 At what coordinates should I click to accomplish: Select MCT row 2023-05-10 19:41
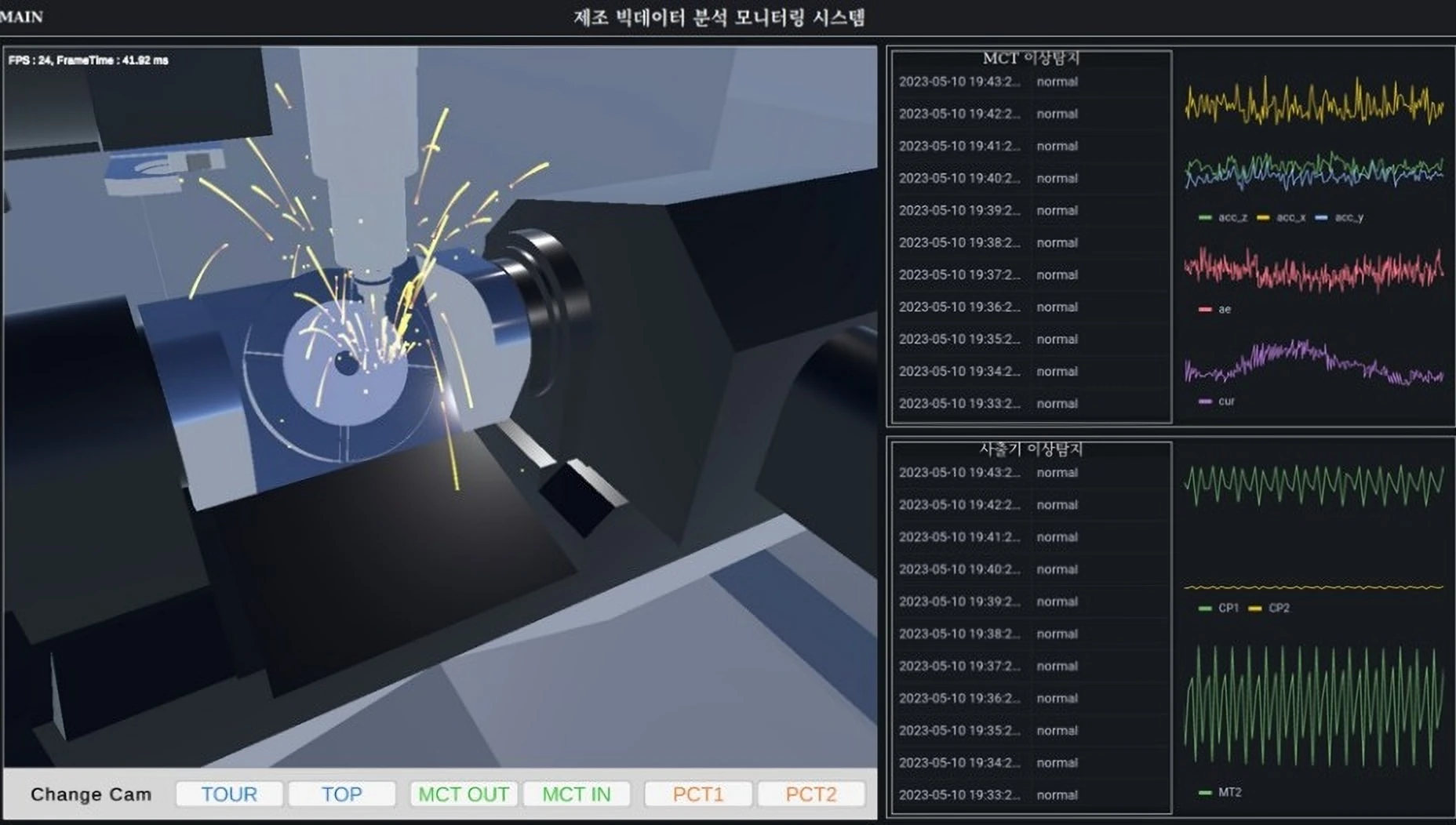tap(1031, 146)
